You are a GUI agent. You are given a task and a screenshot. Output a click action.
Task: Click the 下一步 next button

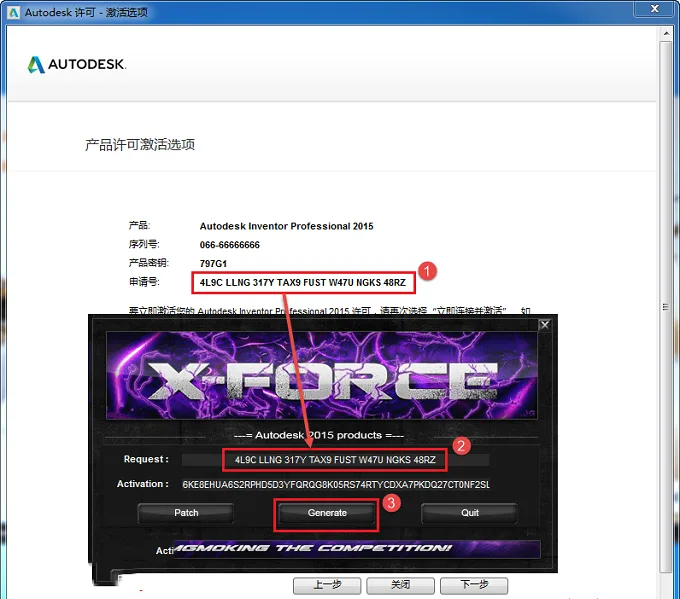click(474, 585)
